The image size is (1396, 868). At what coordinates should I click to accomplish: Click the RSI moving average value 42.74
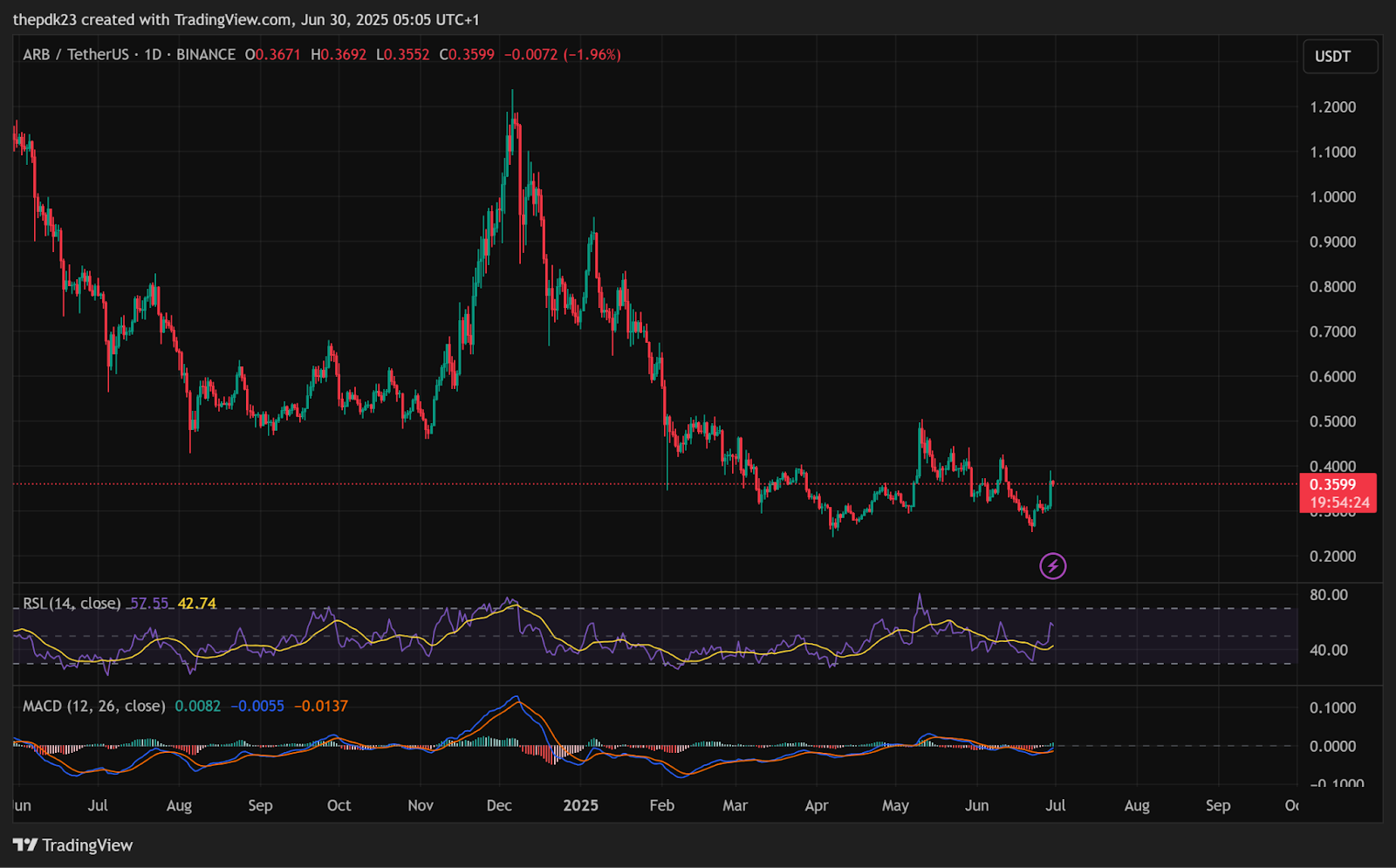197,604
